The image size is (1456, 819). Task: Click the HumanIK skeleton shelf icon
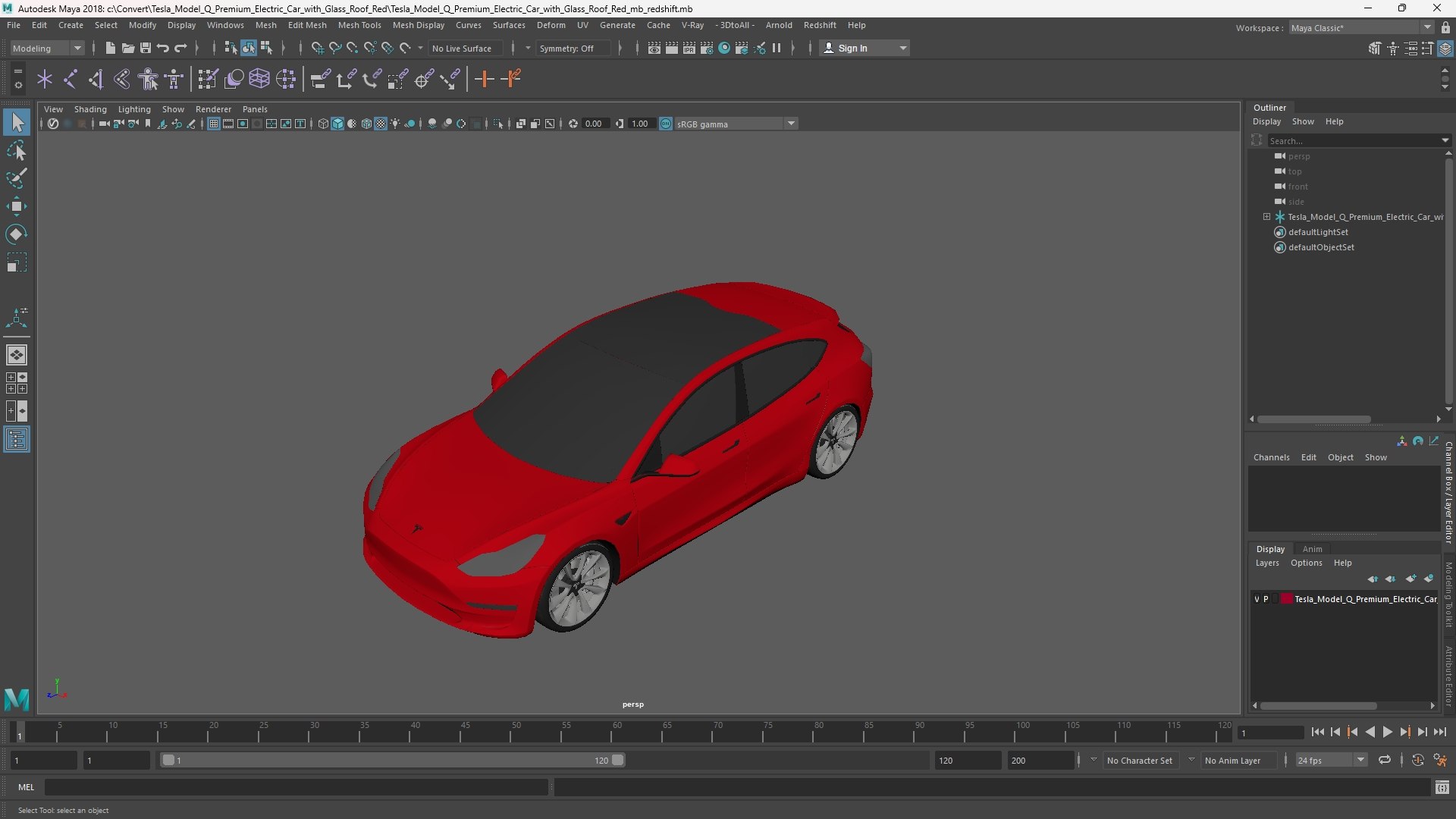[174, 79]
